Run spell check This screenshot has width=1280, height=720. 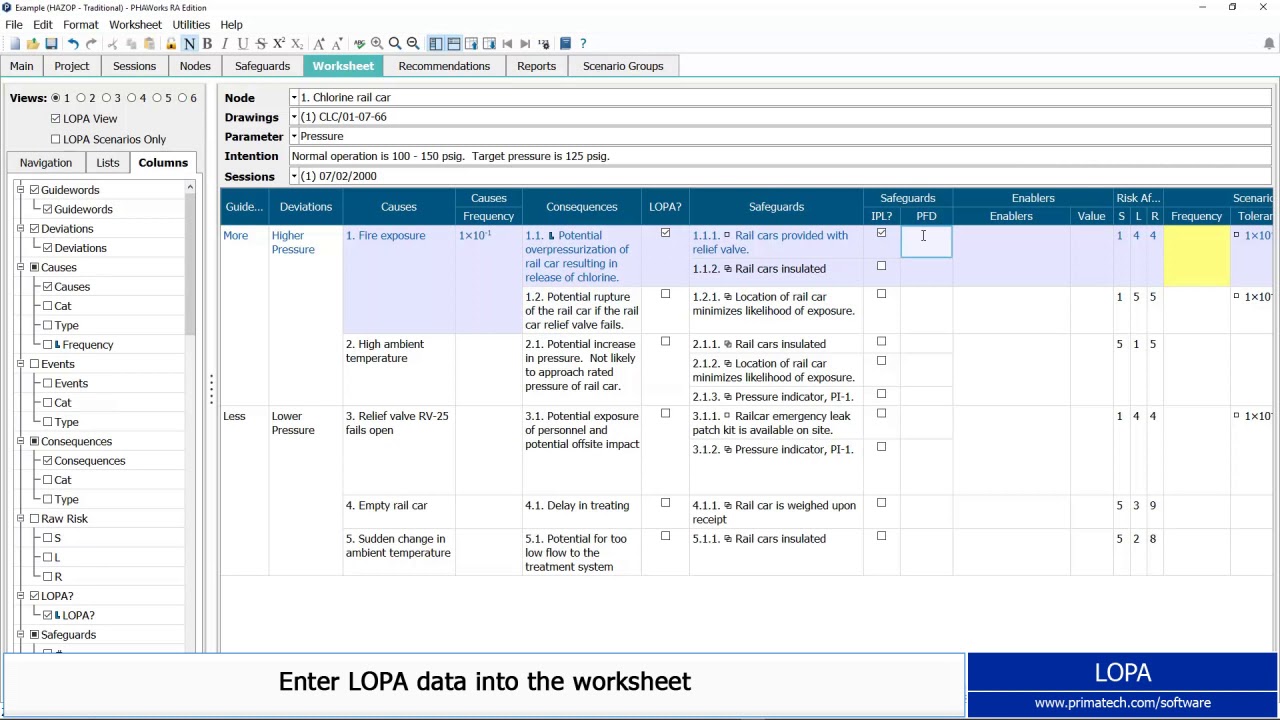[x=359, y=44]
